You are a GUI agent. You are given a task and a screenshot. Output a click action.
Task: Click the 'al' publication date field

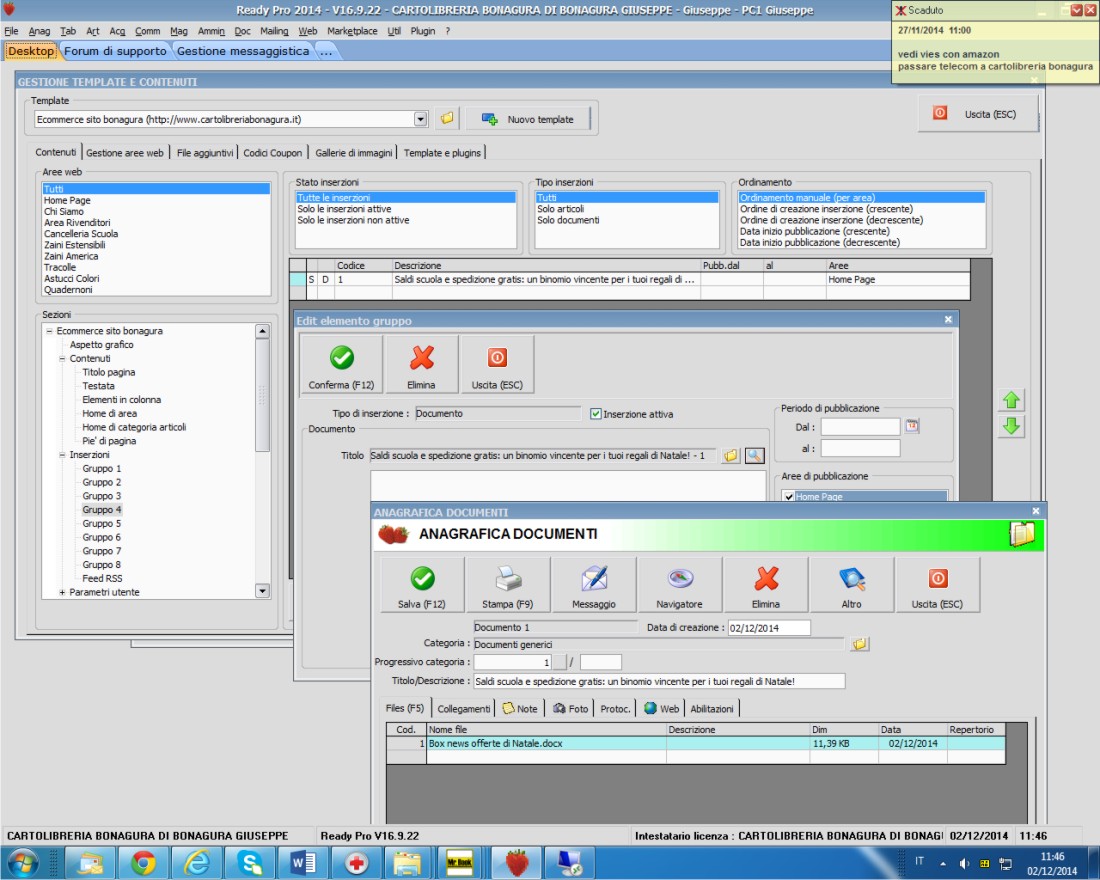(x=860, y=448)
